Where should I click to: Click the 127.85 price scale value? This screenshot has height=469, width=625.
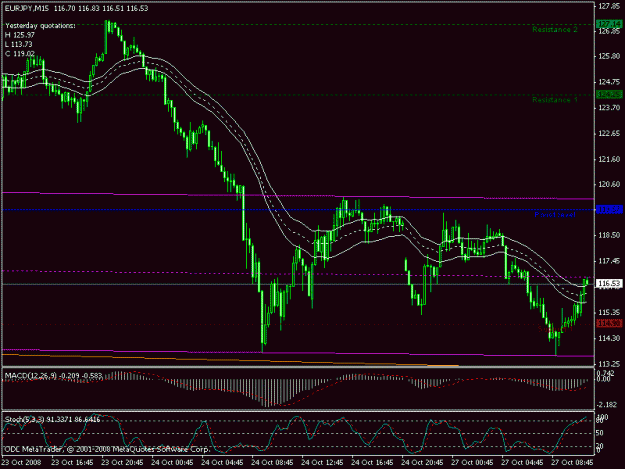609,6
